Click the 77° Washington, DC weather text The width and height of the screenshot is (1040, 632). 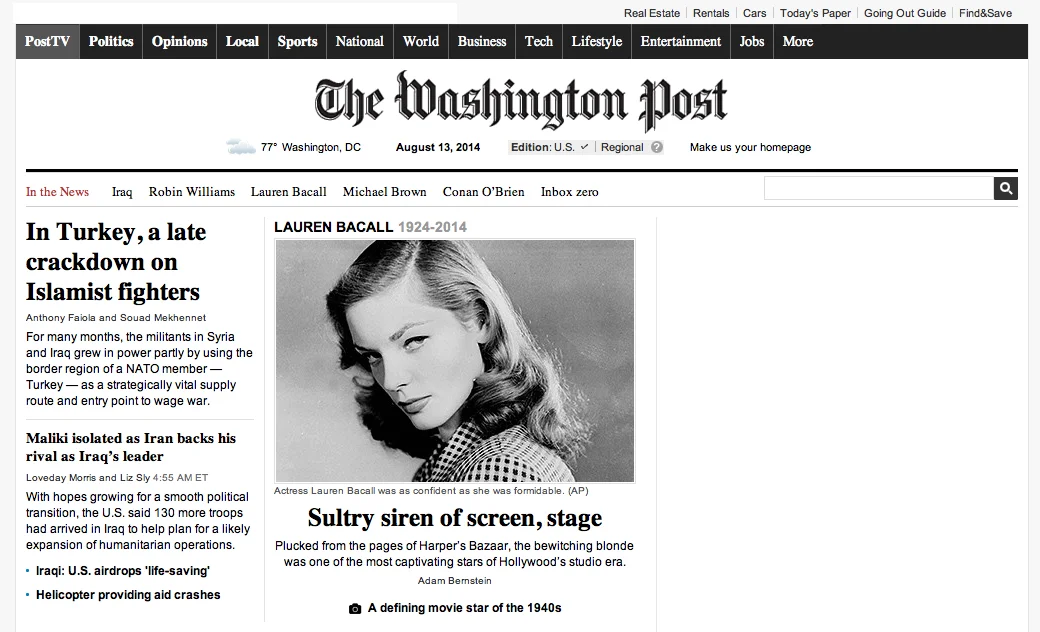pos(310,147)
